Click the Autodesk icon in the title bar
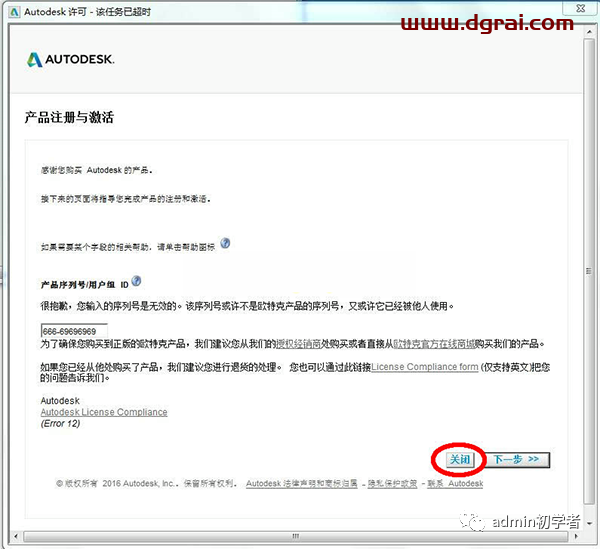The width and height of the screenshot is (600, 549). click(13, 13)
